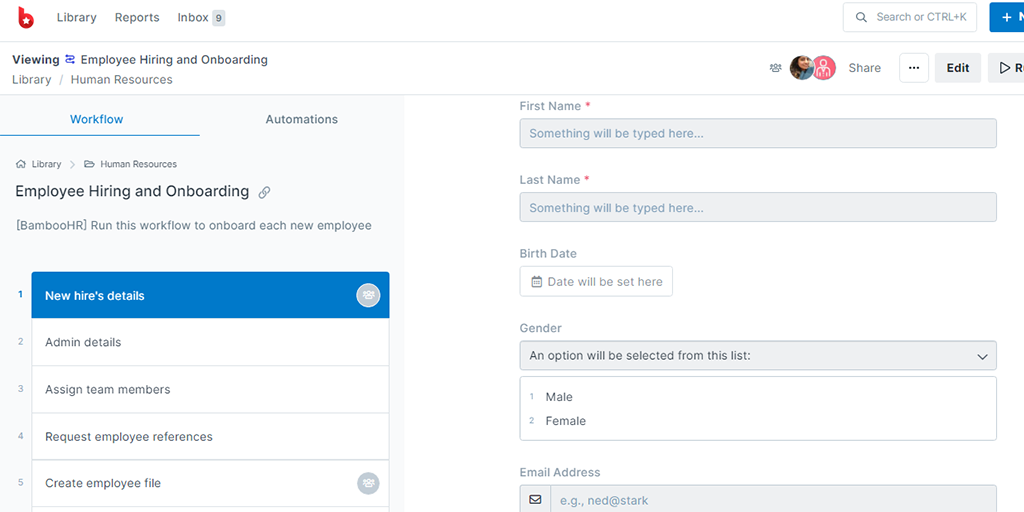Click the copy link icon beside workflow title
This screenshot has width=1024, height=512.
[x=264, y=192]
